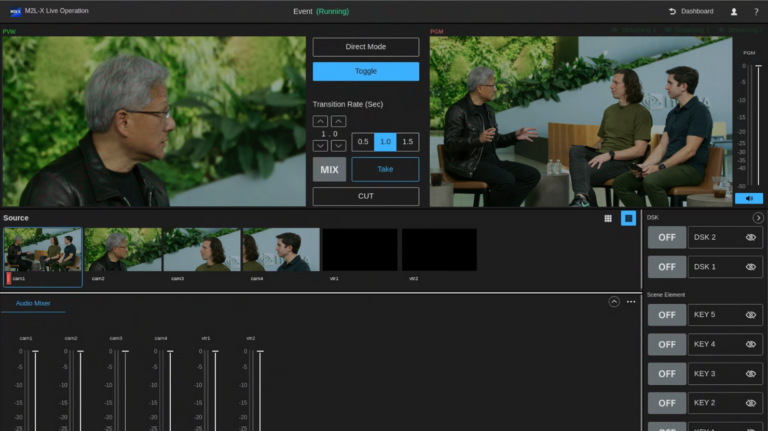Enable KEY 5 using its OFF button

666,315
